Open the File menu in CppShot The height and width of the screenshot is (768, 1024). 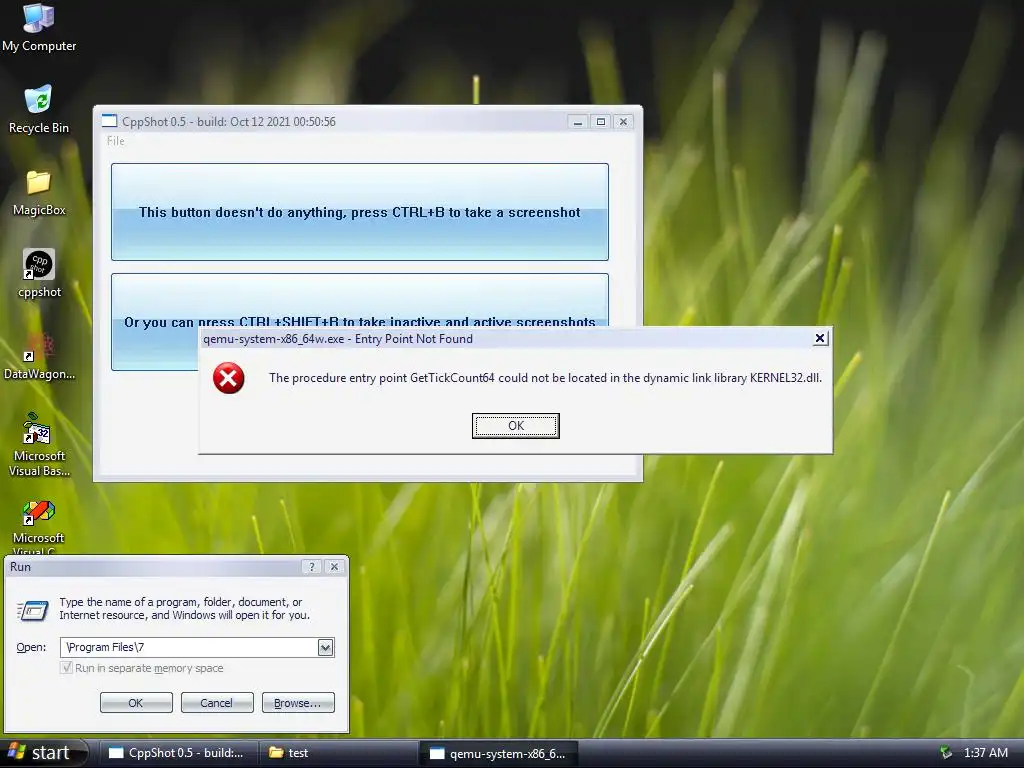(116, 141)
